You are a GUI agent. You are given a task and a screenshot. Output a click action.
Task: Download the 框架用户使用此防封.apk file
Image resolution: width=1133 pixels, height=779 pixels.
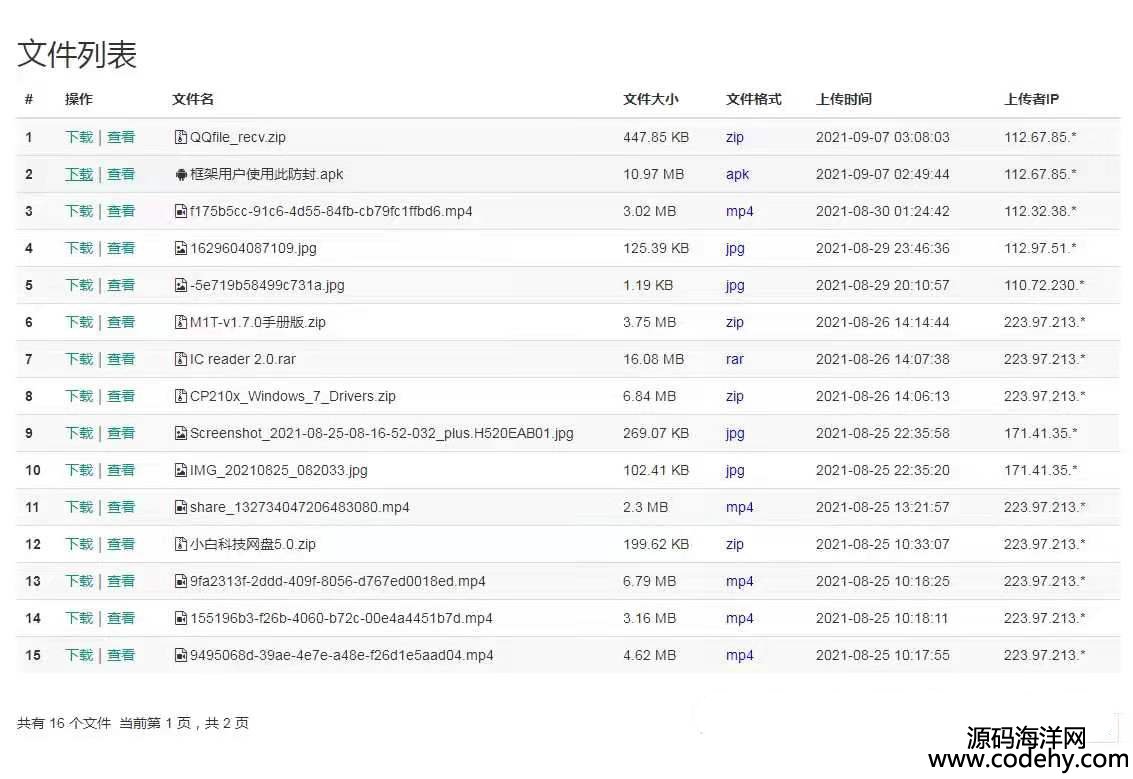79,174
